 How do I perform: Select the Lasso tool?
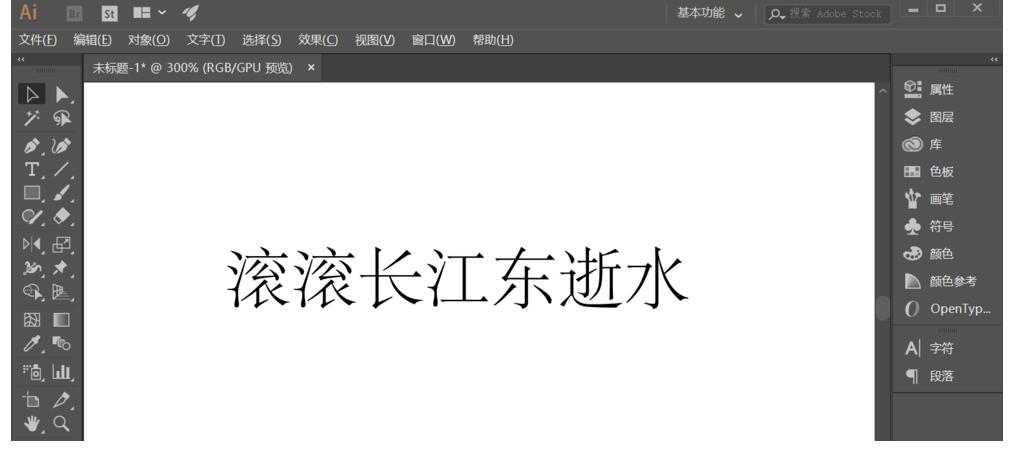point(62,119)
